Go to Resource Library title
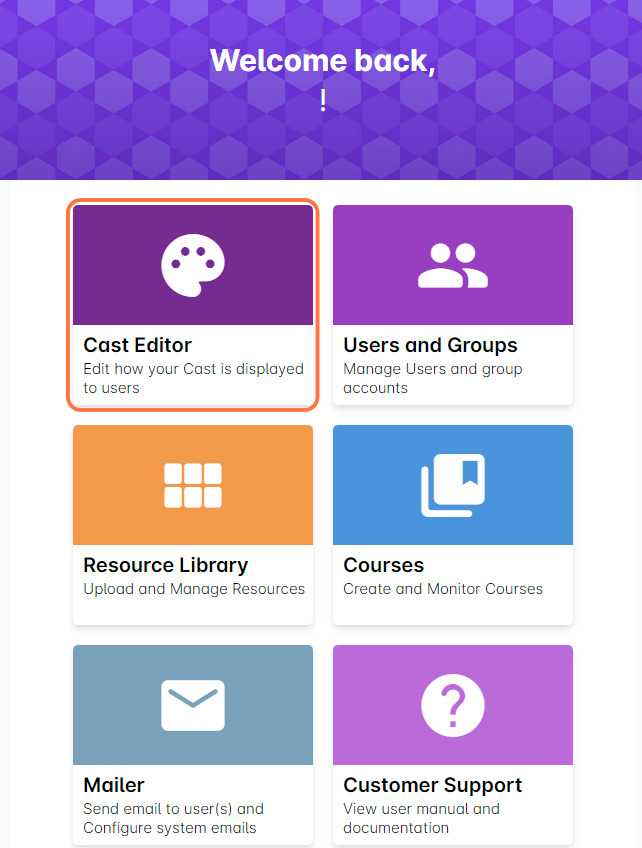The image size is (642, 848). [166, 565]
